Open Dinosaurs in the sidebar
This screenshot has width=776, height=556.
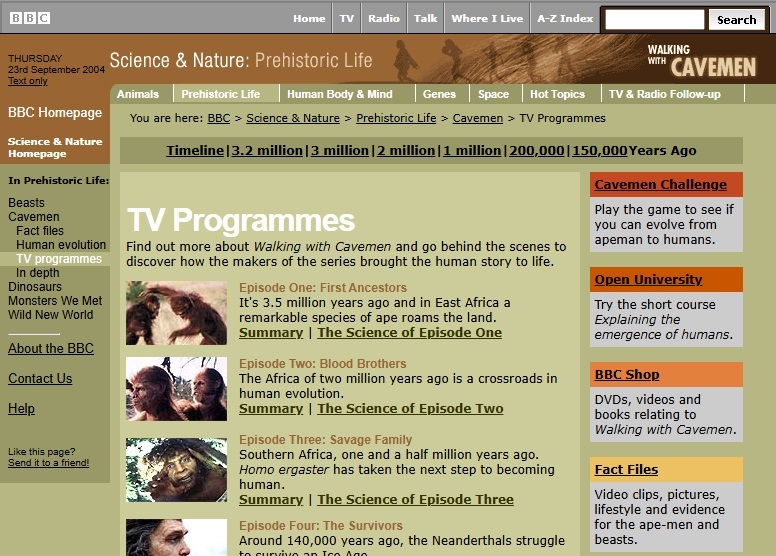[35, 287]
